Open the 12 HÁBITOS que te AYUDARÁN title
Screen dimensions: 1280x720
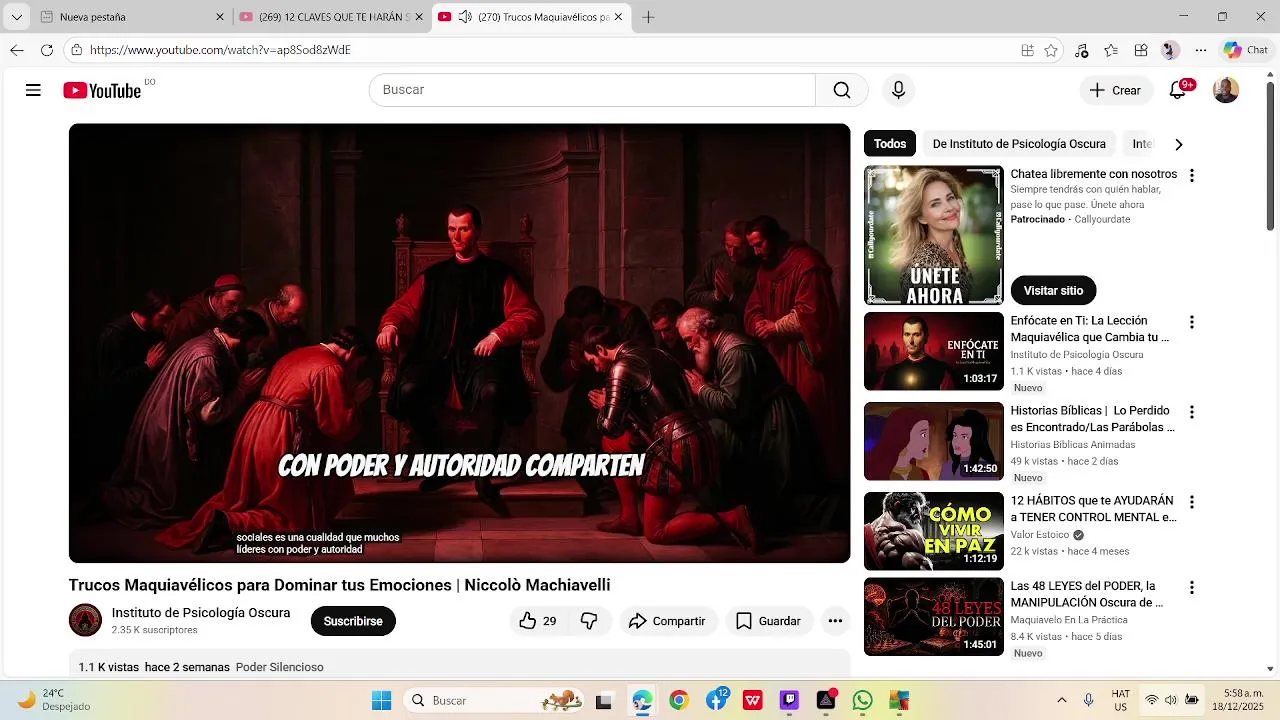coord(1093,509)
